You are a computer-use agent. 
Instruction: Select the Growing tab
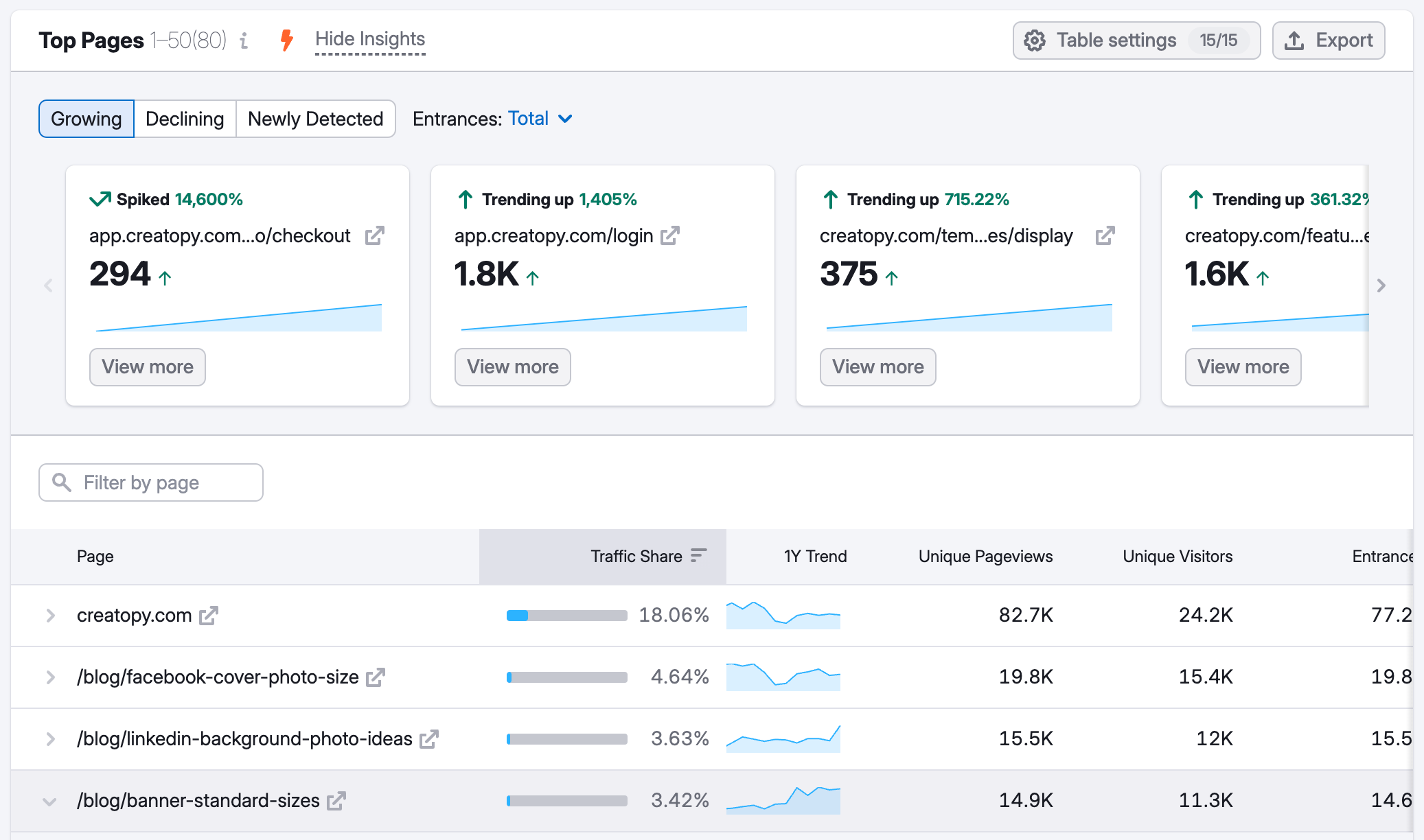tap(87, 119)
